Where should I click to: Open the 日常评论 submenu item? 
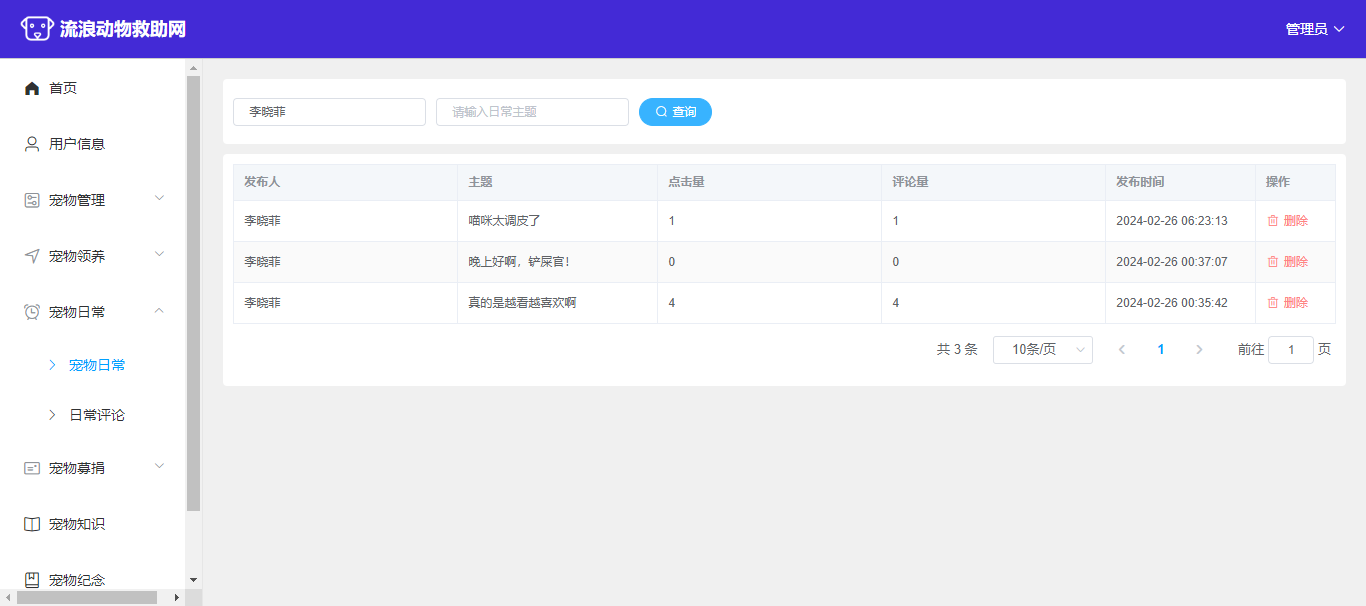[97, 415]
